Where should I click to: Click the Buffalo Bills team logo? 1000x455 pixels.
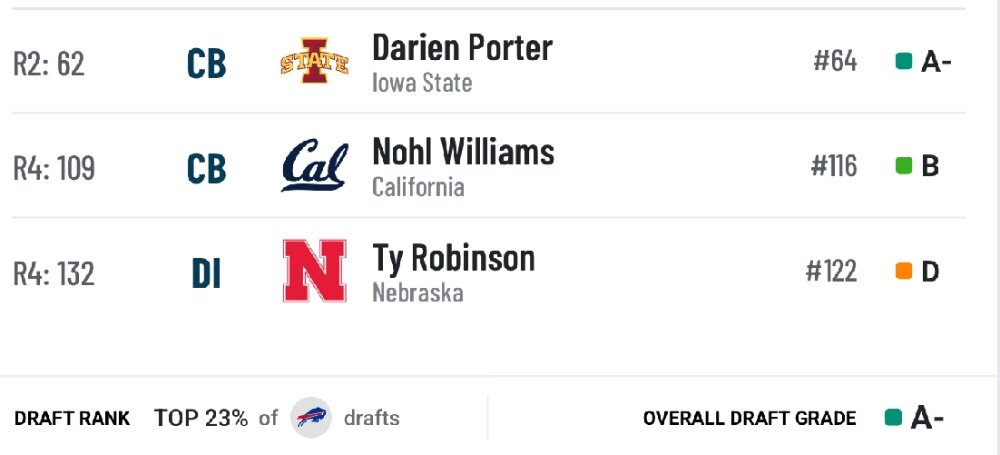pos(311,417)
